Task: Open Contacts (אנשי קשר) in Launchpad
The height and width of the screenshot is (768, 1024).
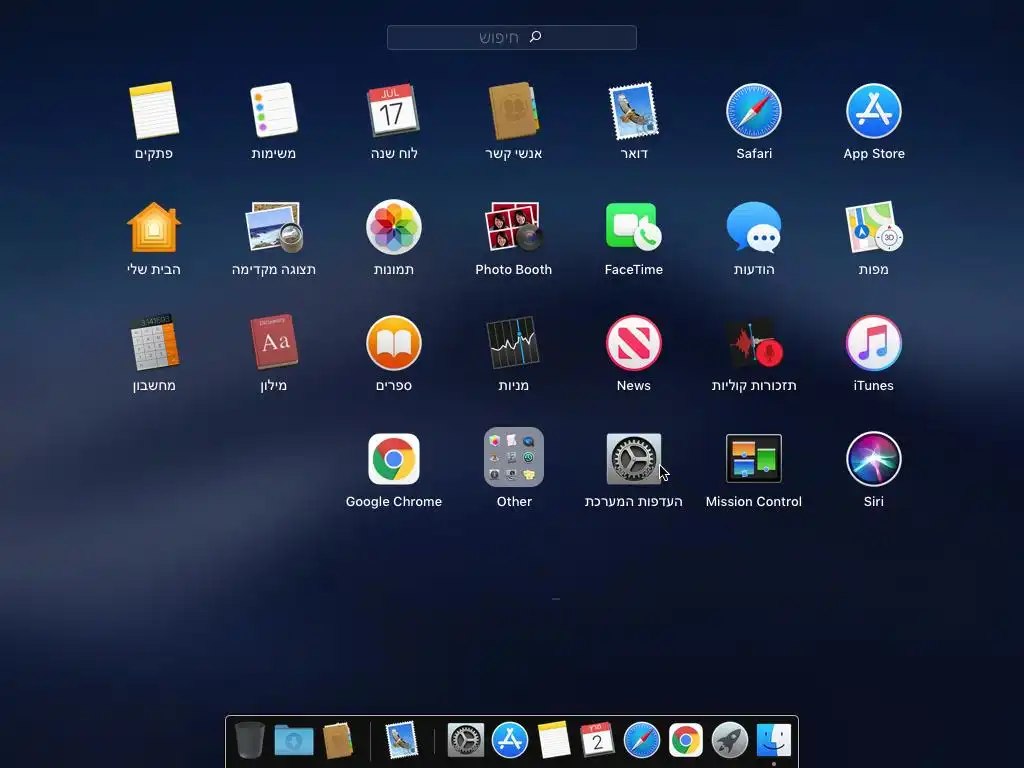Action: point(514,110)
